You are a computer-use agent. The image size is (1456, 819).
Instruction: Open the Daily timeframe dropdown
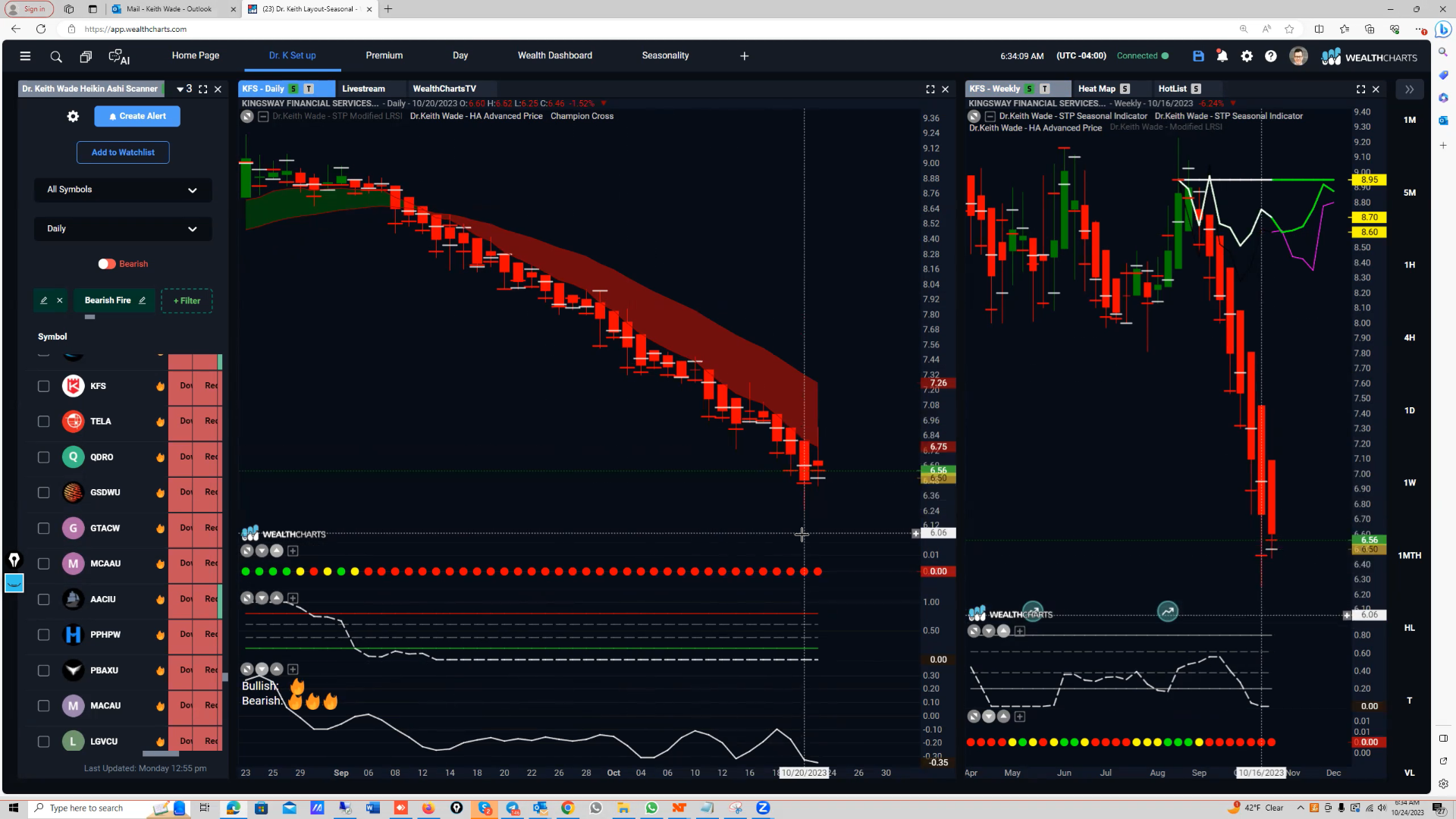coord(123,228)
